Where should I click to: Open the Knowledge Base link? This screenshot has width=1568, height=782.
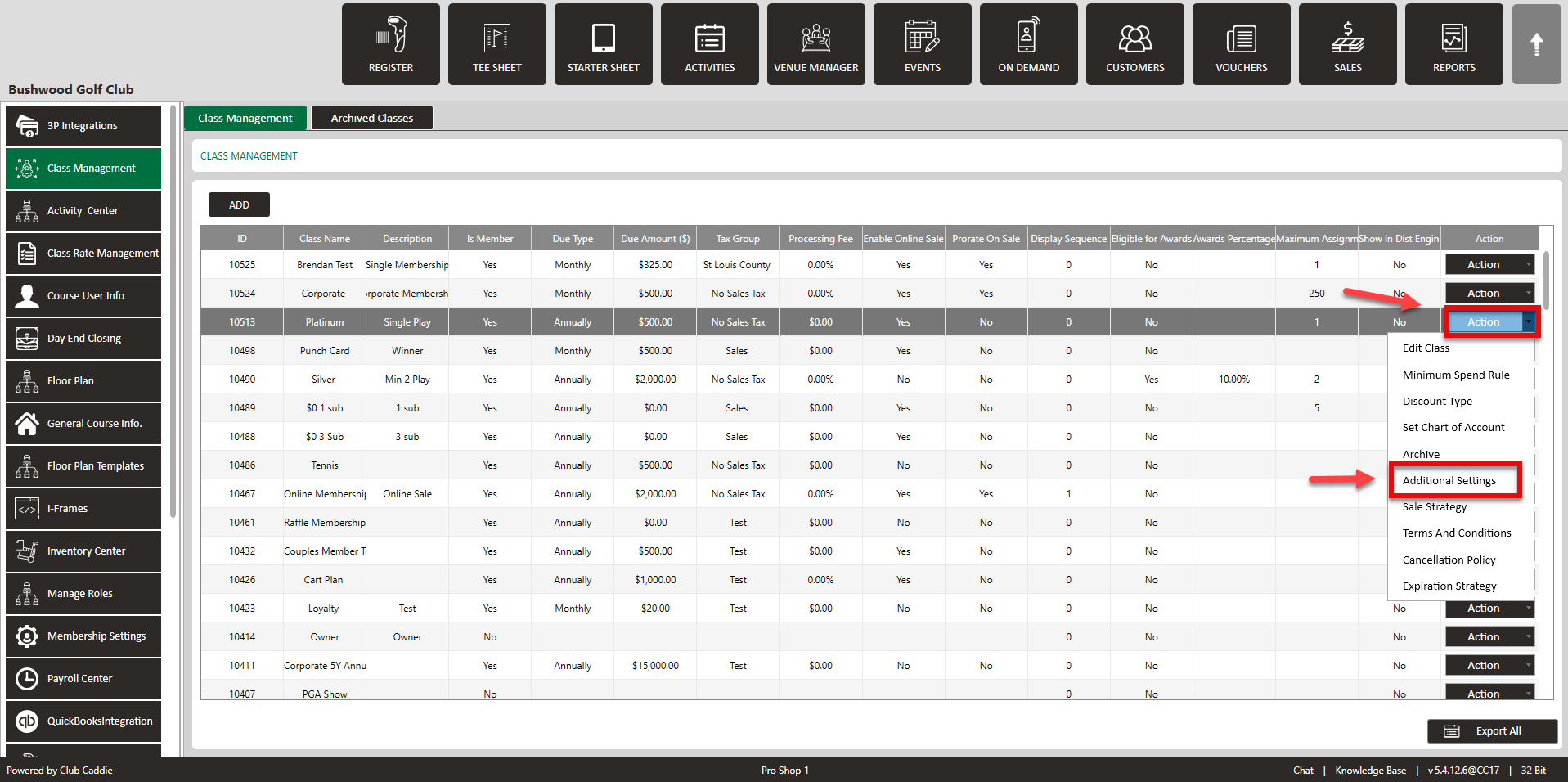coord(1370,771)
